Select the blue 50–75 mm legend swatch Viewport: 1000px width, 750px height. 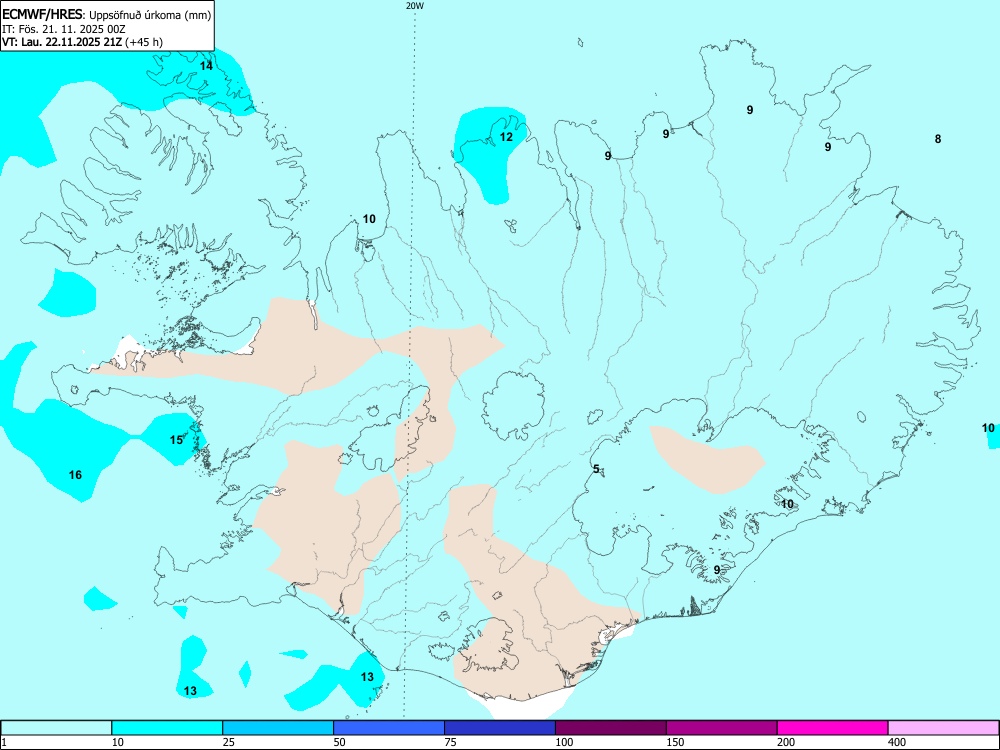(x=389, y=728)
